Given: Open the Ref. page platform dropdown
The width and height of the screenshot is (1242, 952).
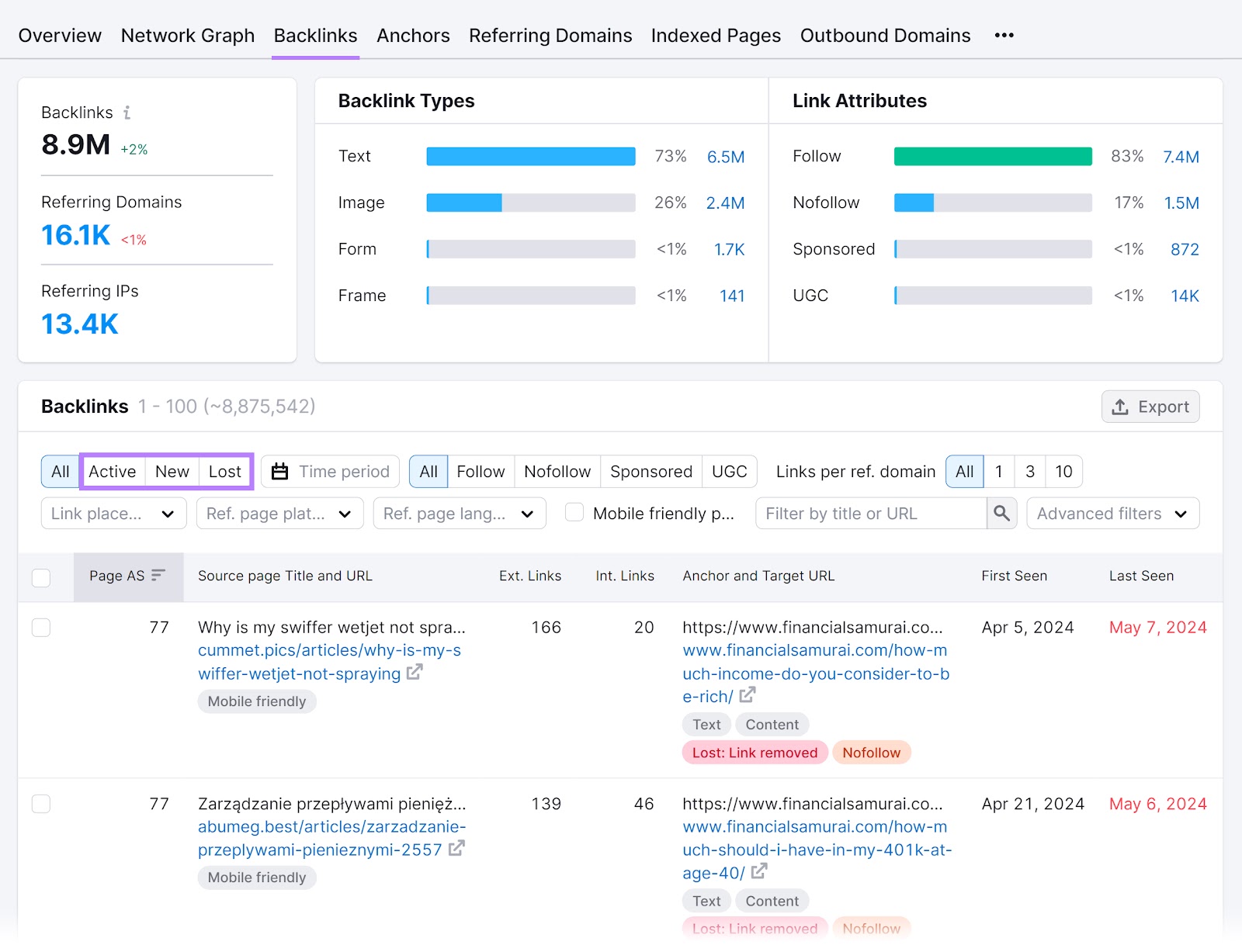Looking at the screenshot, I should point(279,513).
